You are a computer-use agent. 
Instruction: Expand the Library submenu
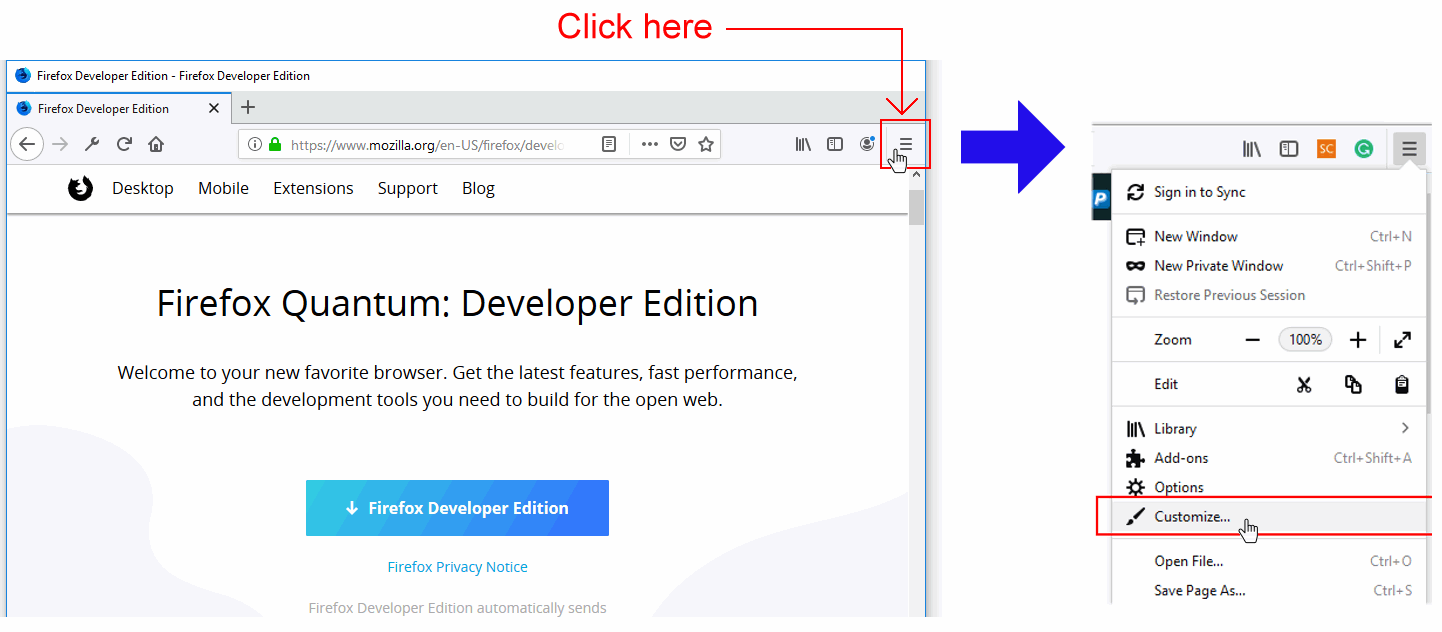[1269, 429]
